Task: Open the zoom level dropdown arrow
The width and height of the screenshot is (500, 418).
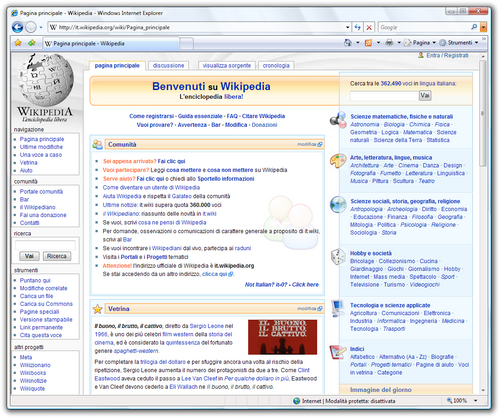Action: point(475,400)
